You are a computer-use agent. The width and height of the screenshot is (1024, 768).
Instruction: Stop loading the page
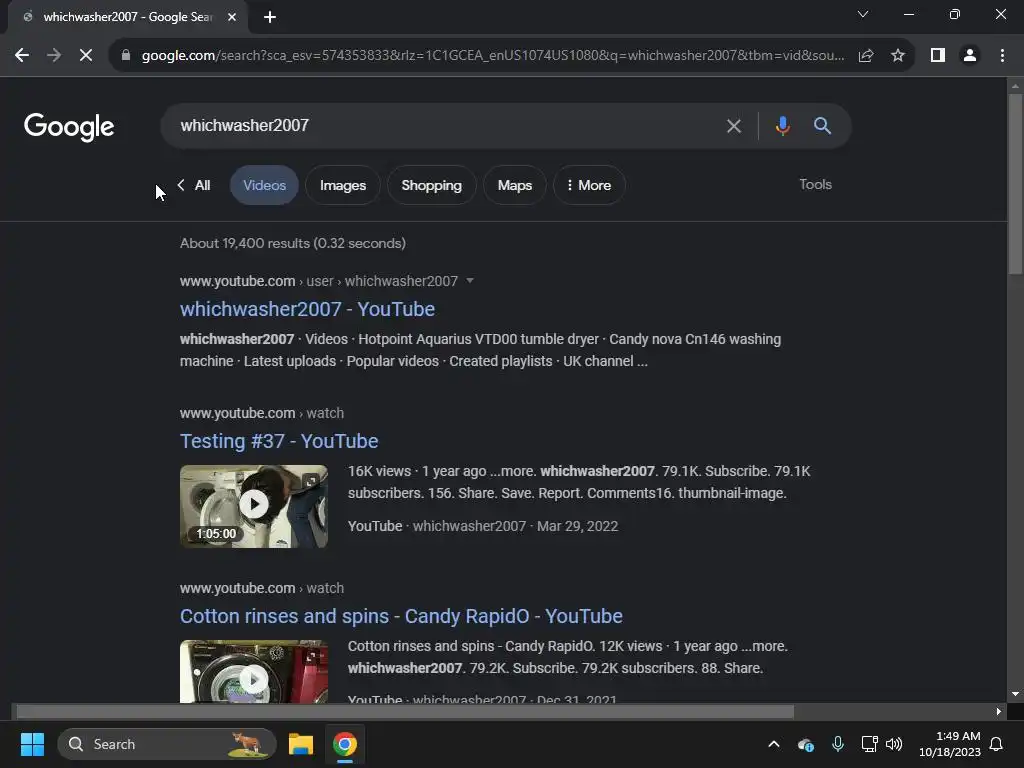coord(86,56)
